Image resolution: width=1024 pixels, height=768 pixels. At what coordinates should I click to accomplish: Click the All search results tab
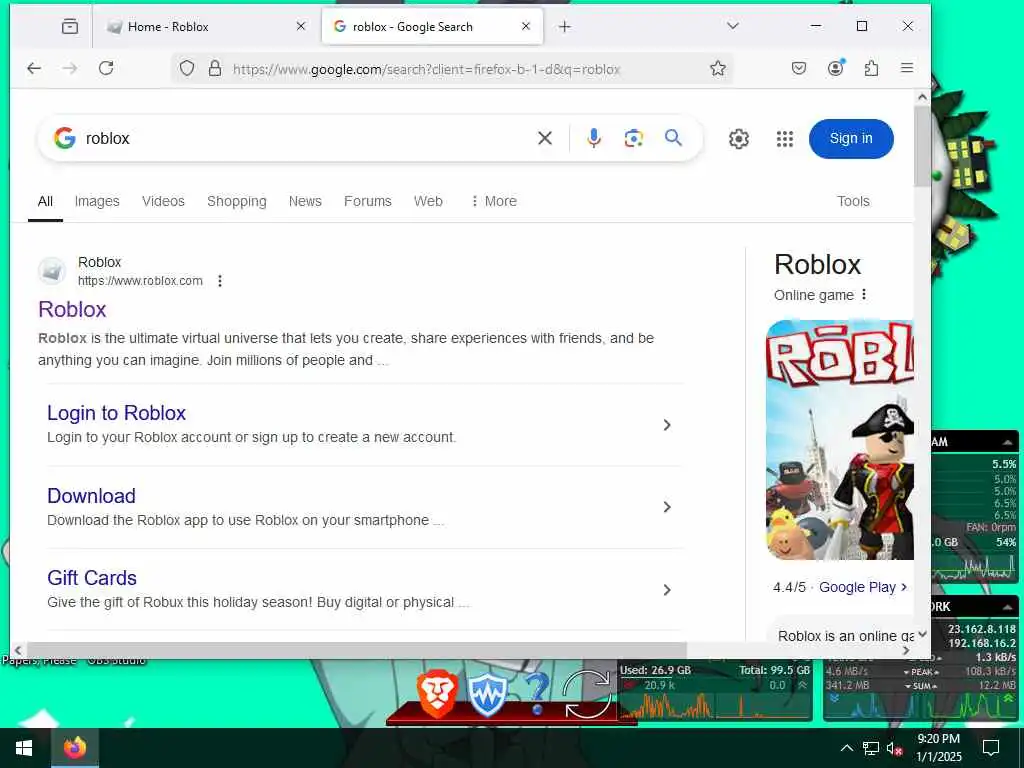45,201
